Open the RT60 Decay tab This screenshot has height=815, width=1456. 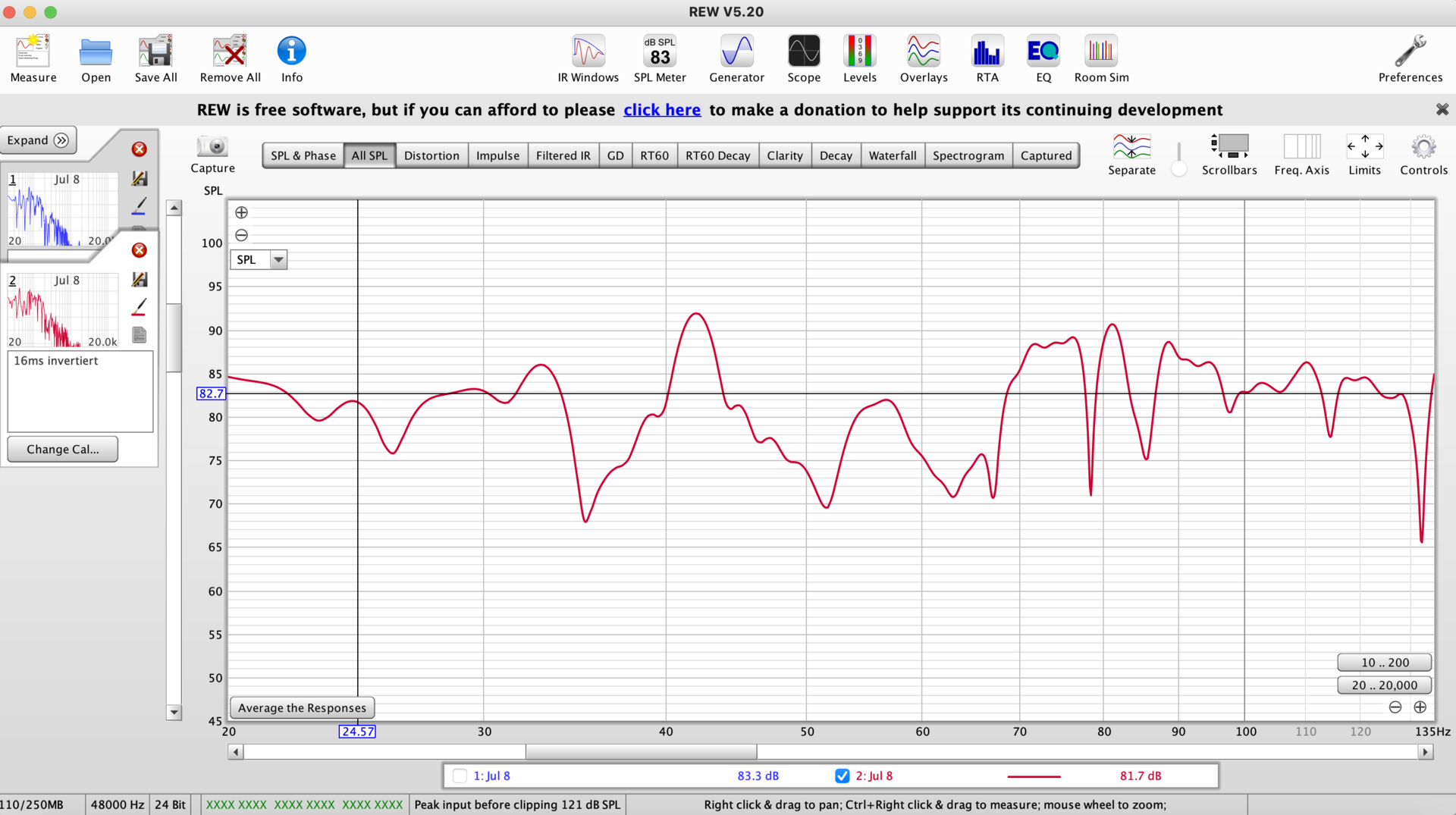click(x=717, y=155)
